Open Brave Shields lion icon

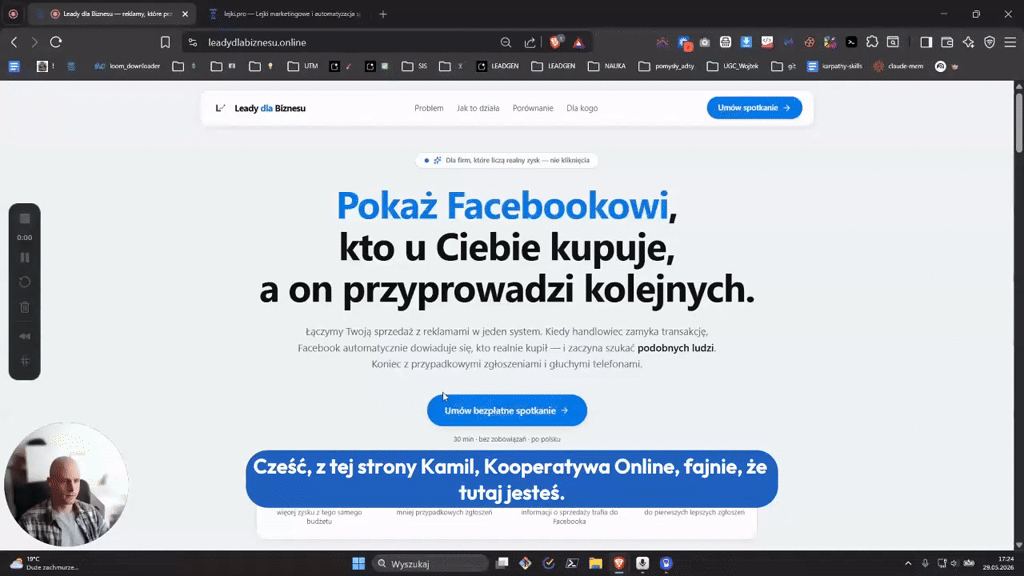click(555, 42)
